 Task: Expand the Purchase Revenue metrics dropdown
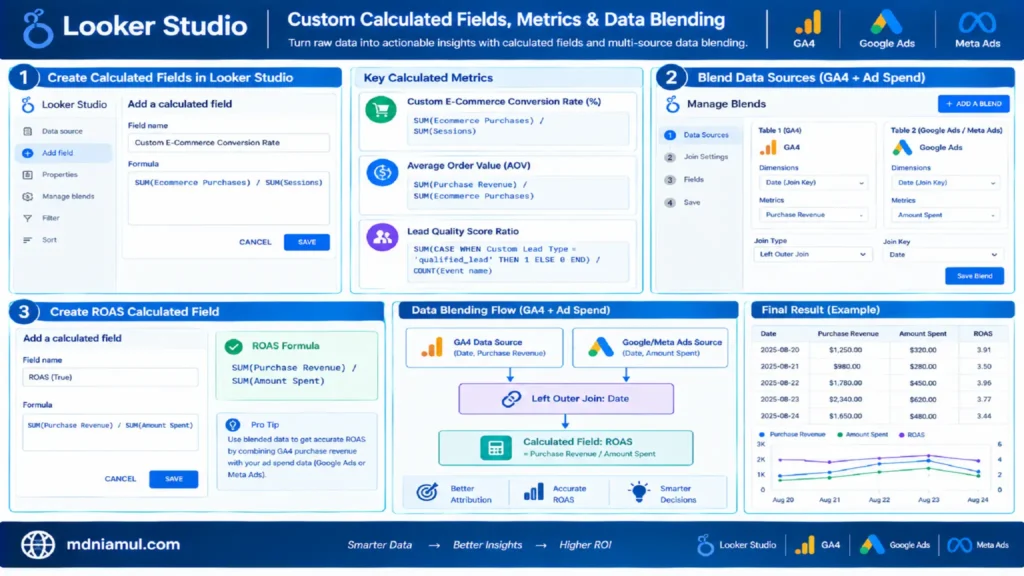(x=813, y=215)
